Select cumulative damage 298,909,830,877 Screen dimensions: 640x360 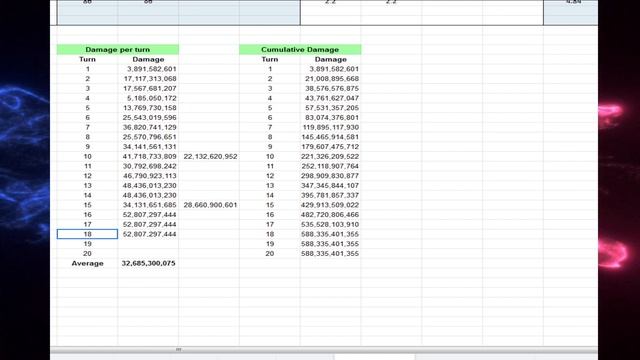click(x=331, y=176)
